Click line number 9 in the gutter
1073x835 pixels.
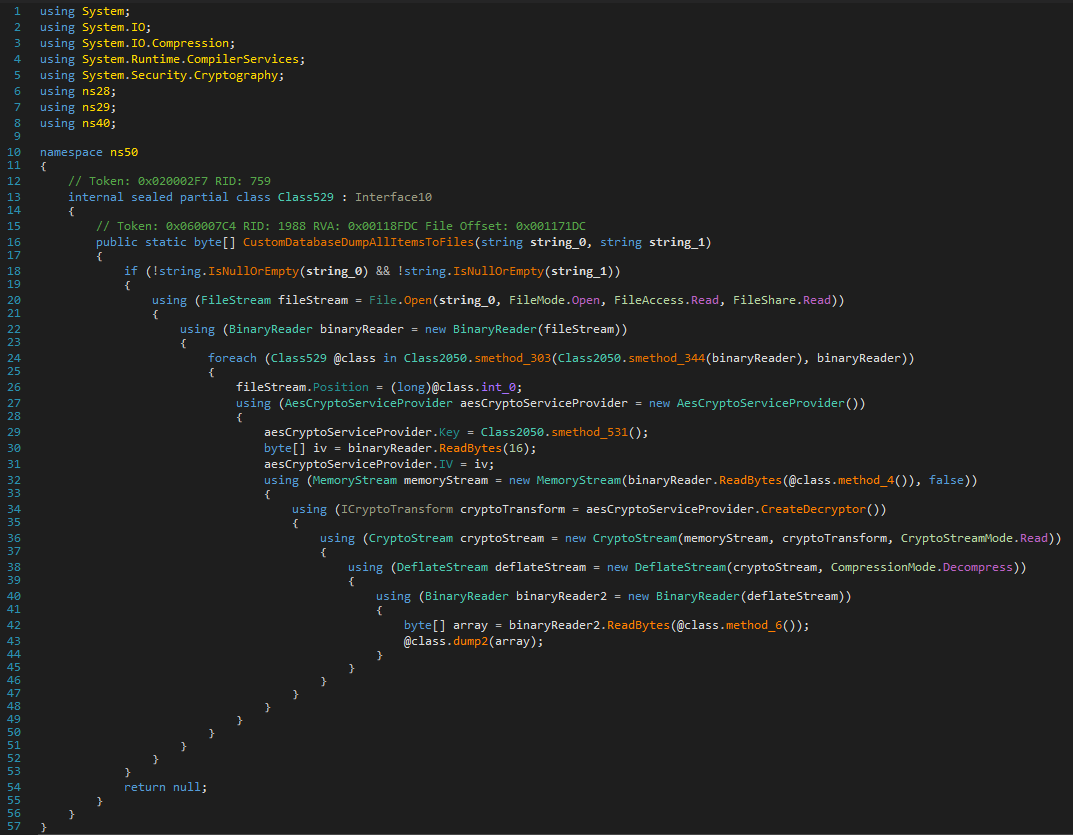coord(17,136)
